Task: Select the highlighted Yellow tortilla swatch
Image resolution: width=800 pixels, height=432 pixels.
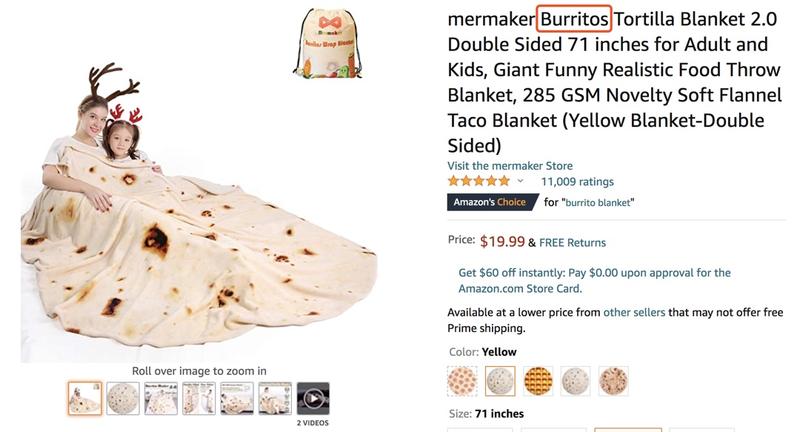Action: (x=499, y=381)
